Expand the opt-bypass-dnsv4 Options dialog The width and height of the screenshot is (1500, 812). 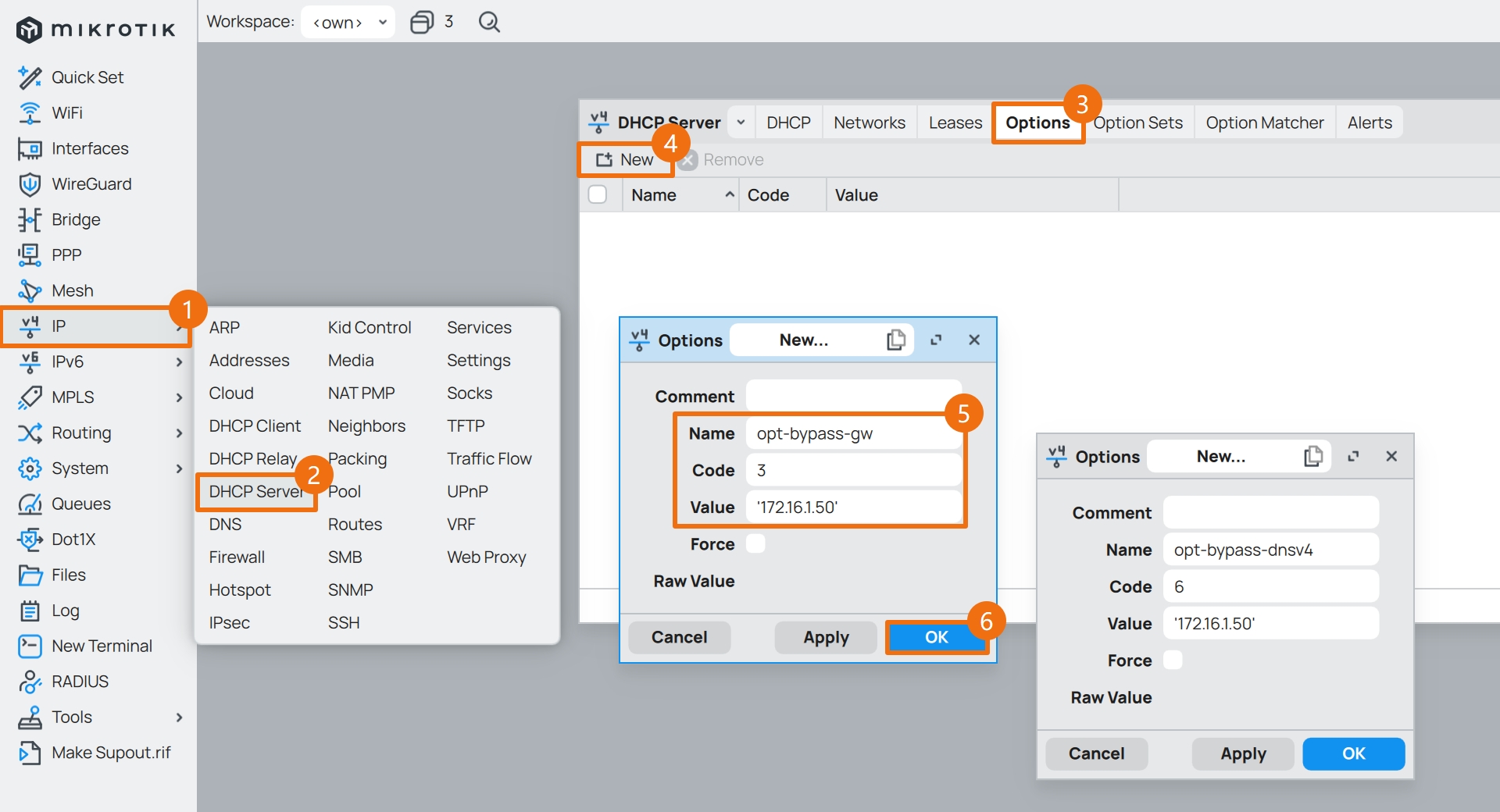point(1353,456)
